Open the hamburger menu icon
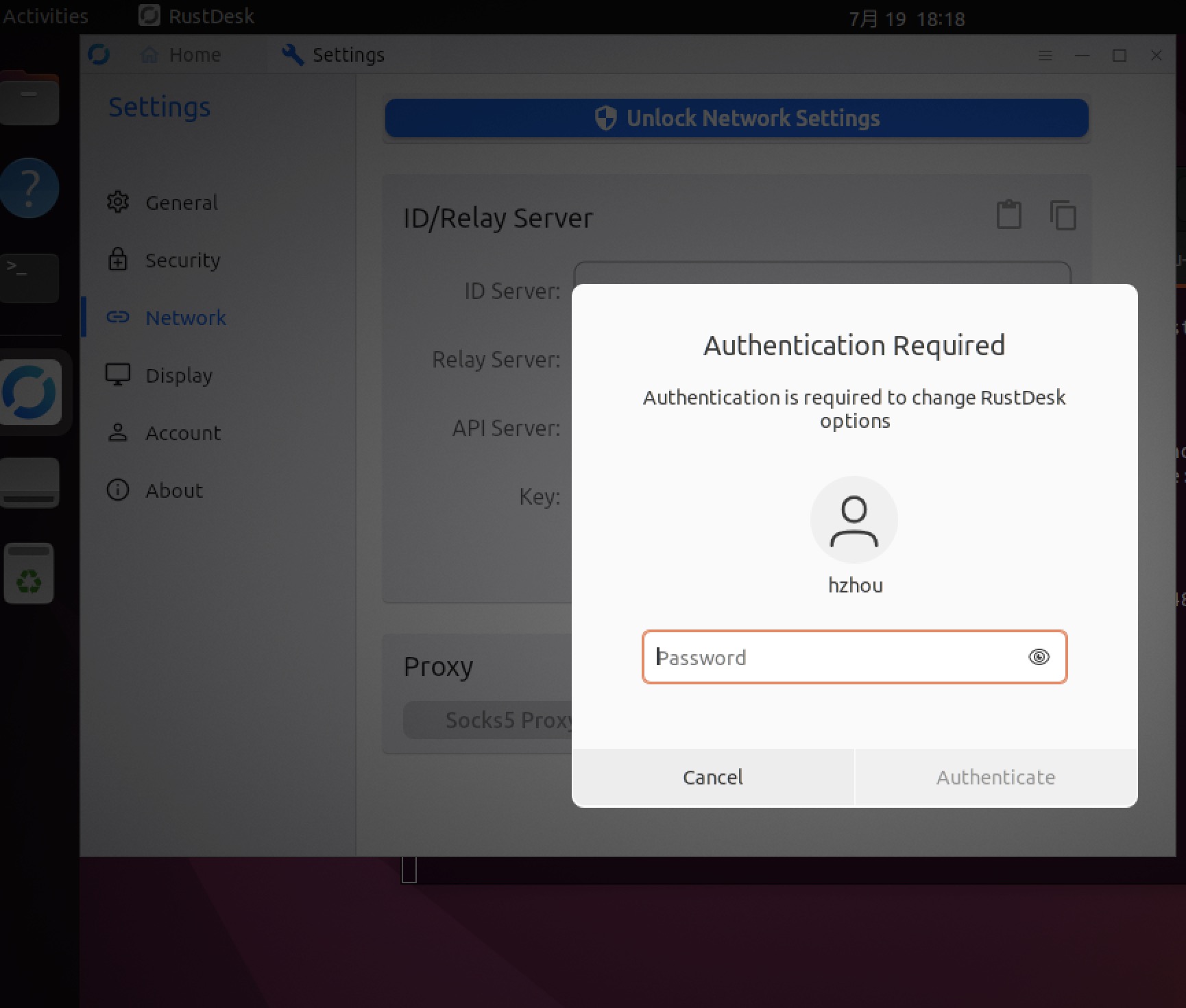The width and height of the screenshot is (1186, 1008). click(x=1045, y=56)
